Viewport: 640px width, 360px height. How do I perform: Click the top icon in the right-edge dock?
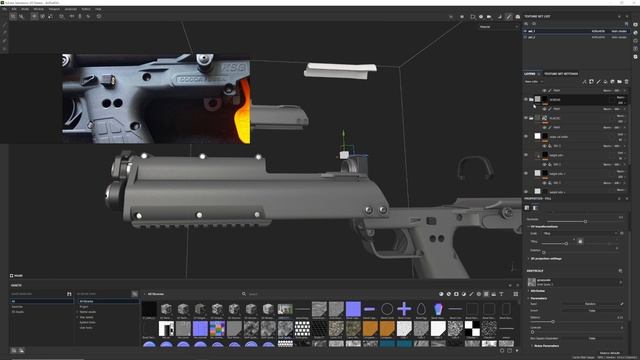636,24
